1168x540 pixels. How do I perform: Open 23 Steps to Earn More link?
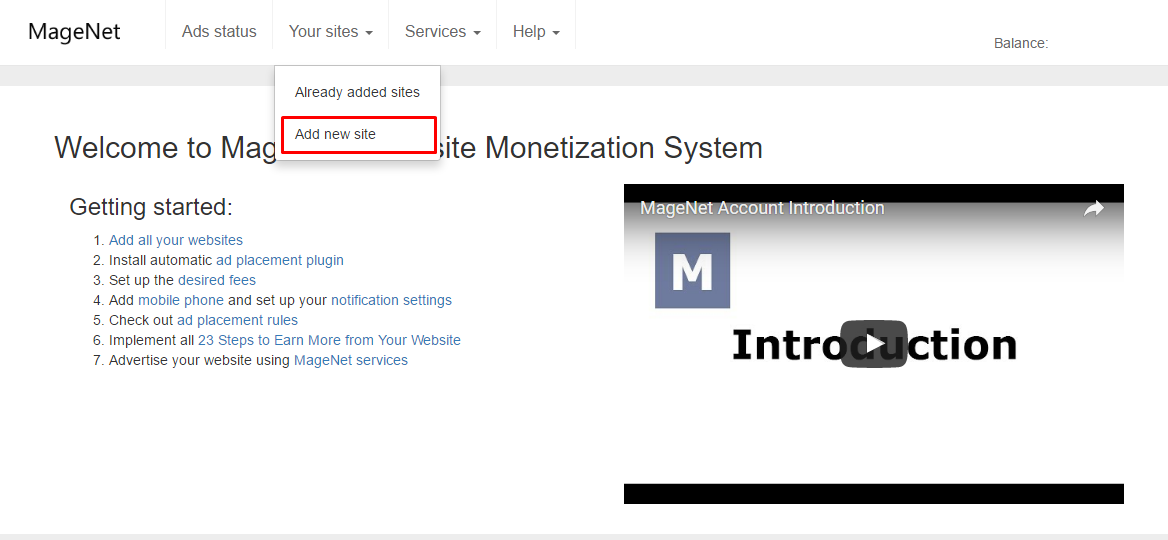[x=329, y=340]
